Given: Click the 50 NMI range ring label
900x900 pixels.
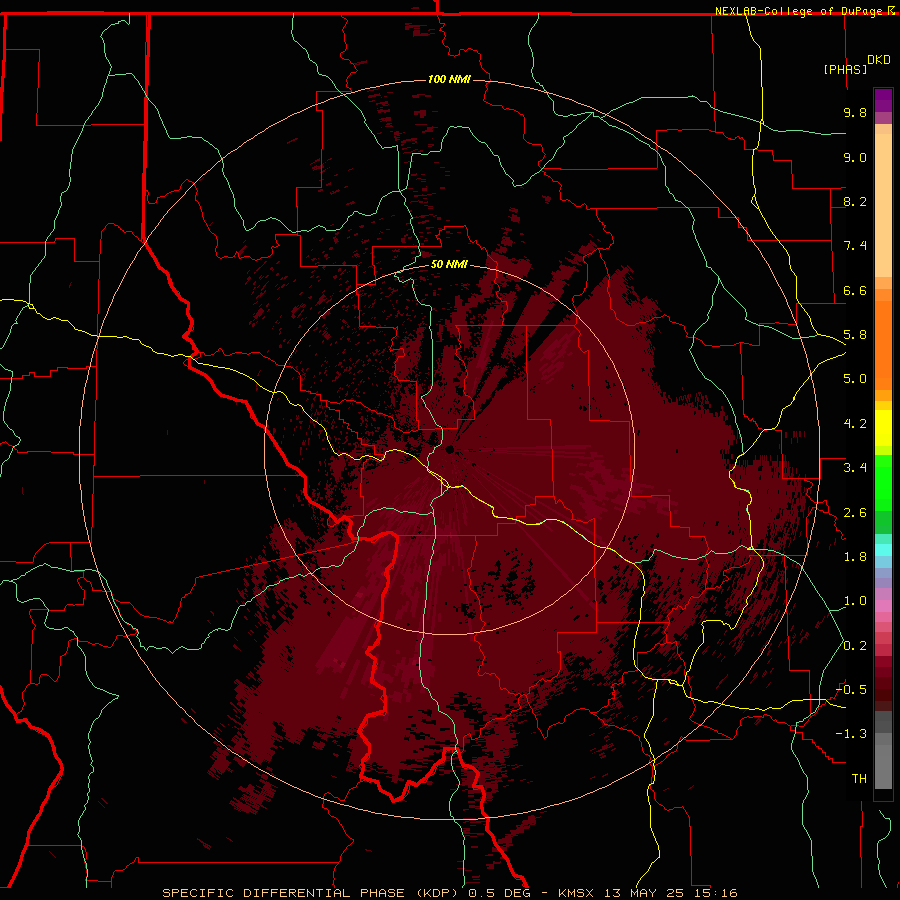Looking at the screenshot, I should 449,264.
